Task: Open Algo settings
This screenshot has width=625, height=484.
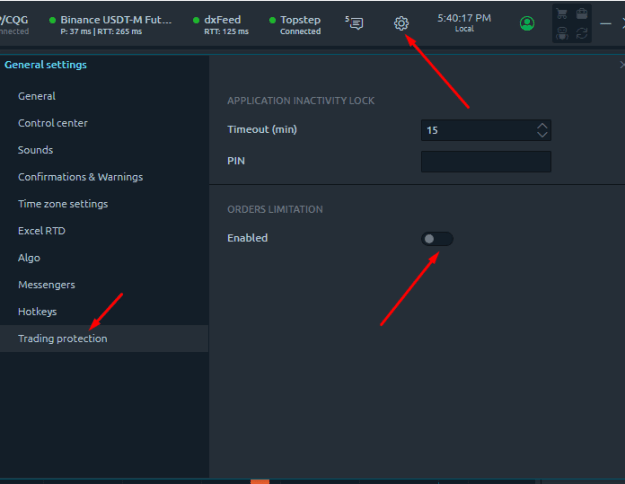Action: (29, 258)
